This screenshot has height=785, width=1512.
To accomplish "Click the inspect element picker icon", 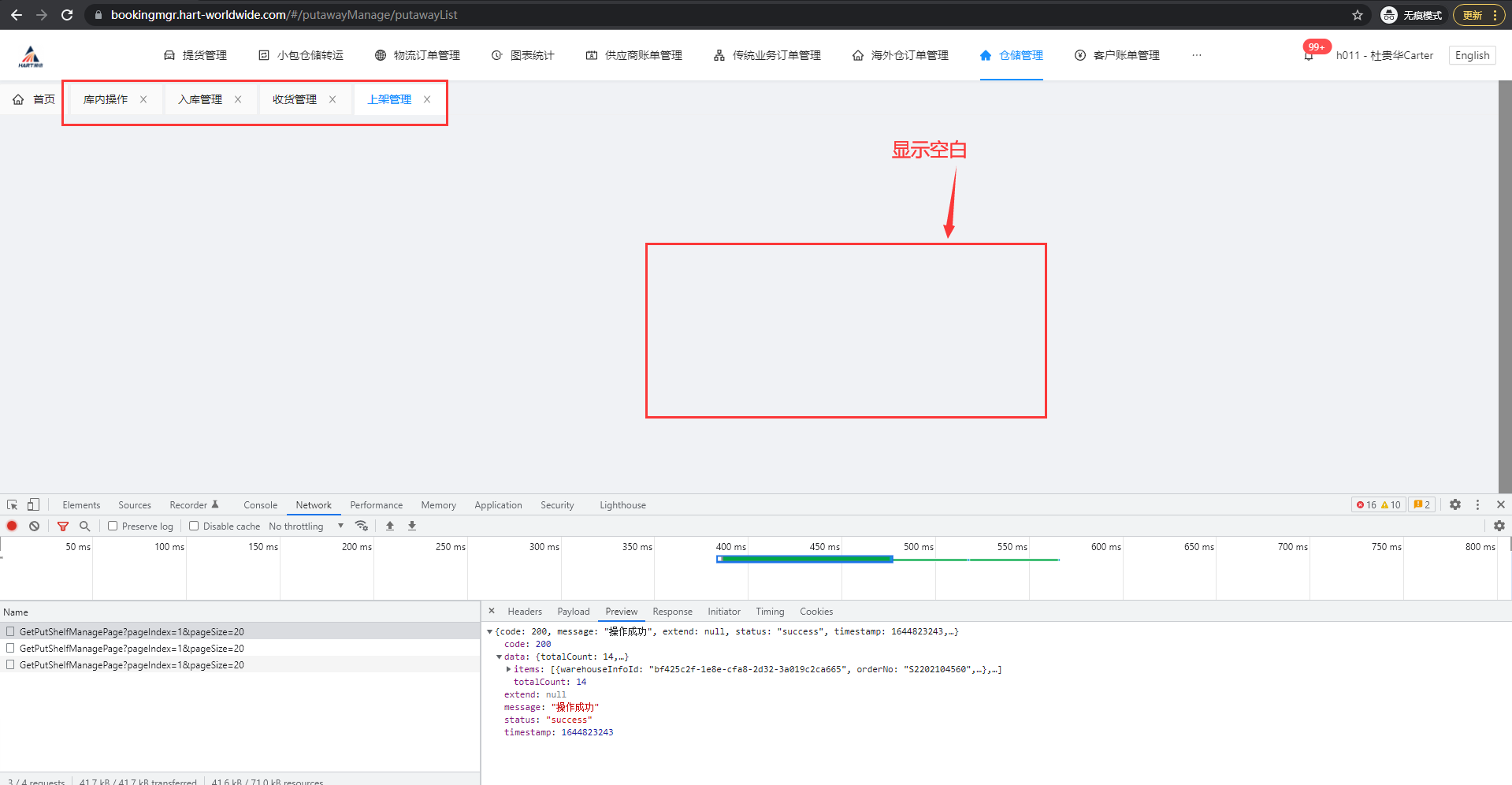I will tap(13, 505).
